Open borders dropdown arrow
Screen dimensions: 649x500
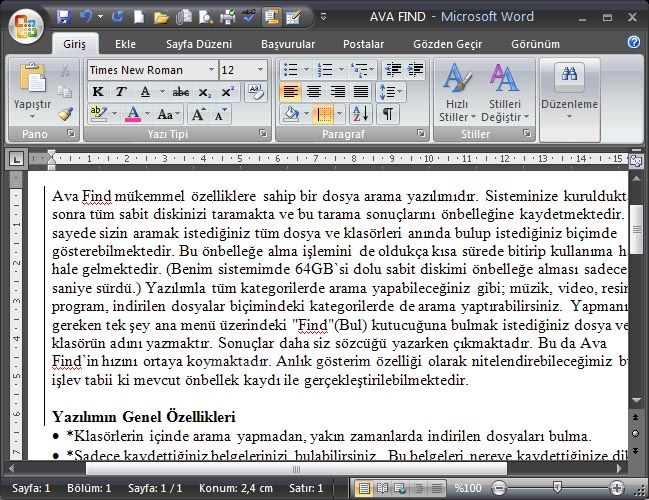click(x=339, y=114)
